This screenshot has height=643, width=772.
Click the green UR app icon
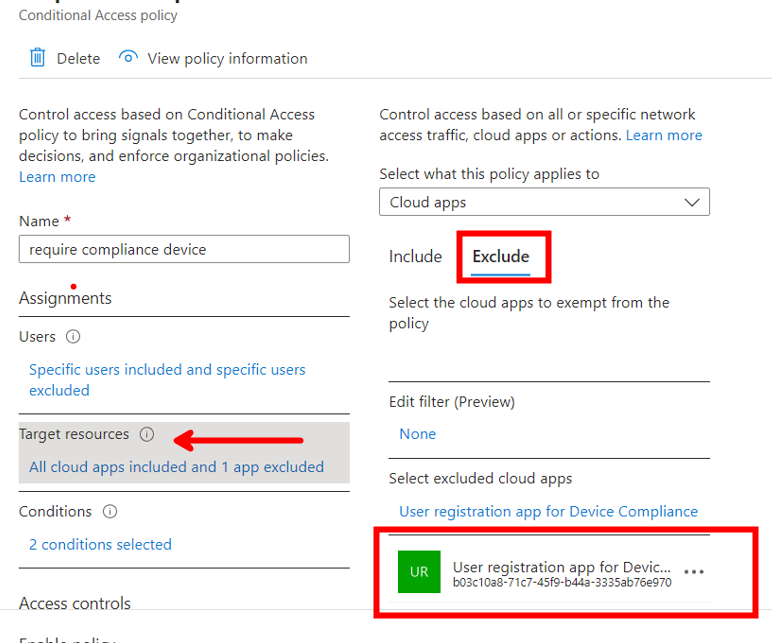(418, 572)
